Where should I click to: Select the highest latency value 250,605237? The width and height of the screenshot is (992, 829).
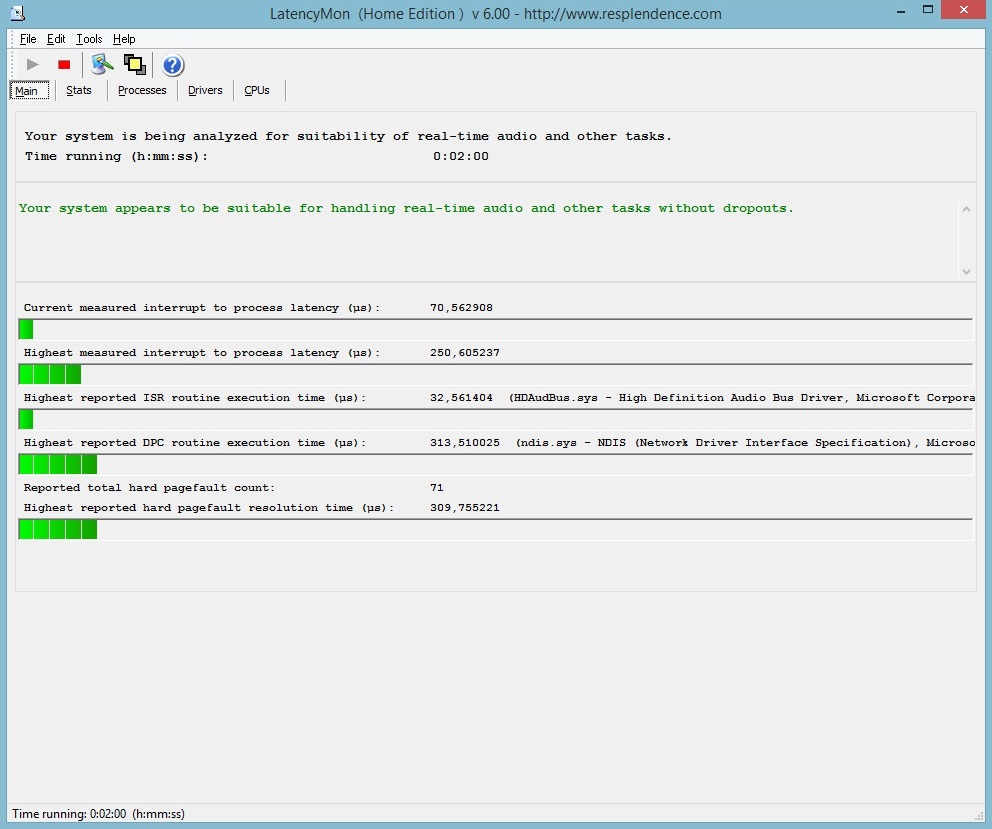(464, 352)
